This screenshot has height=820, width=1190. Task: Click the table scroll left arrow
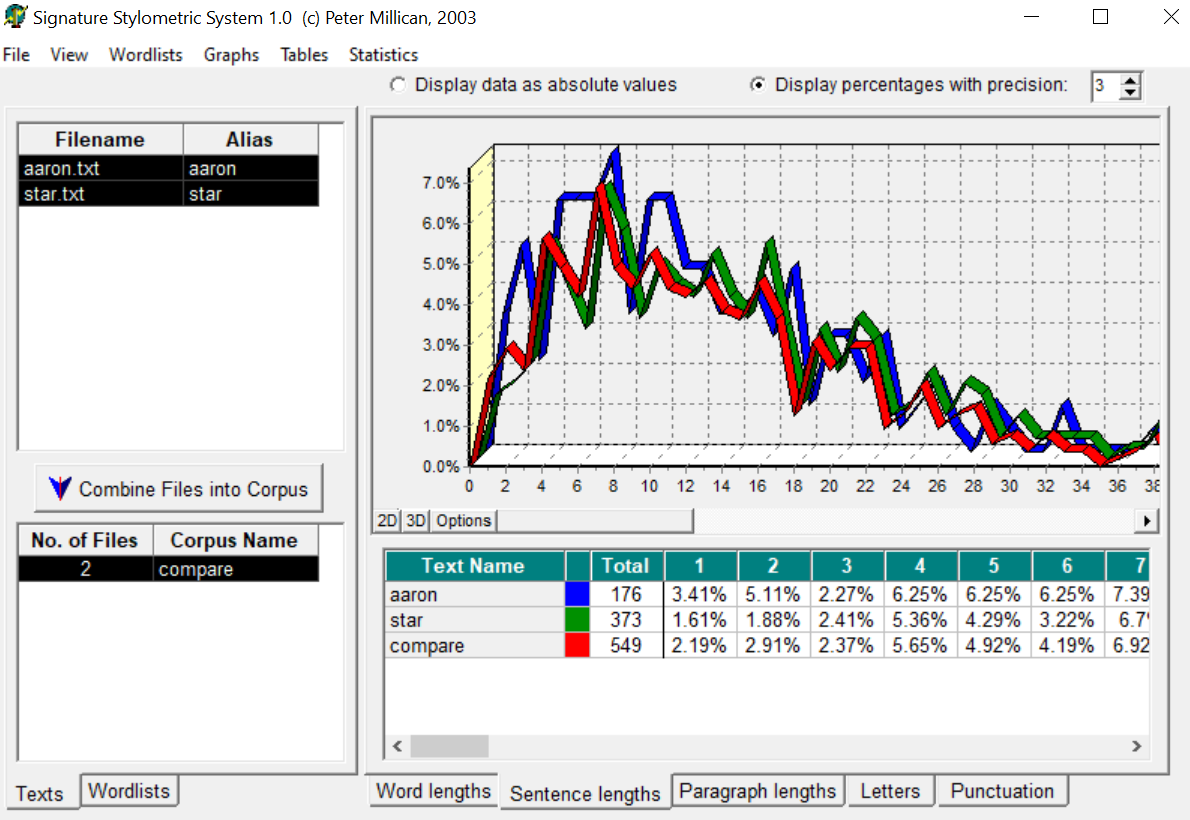pos(398,746)
